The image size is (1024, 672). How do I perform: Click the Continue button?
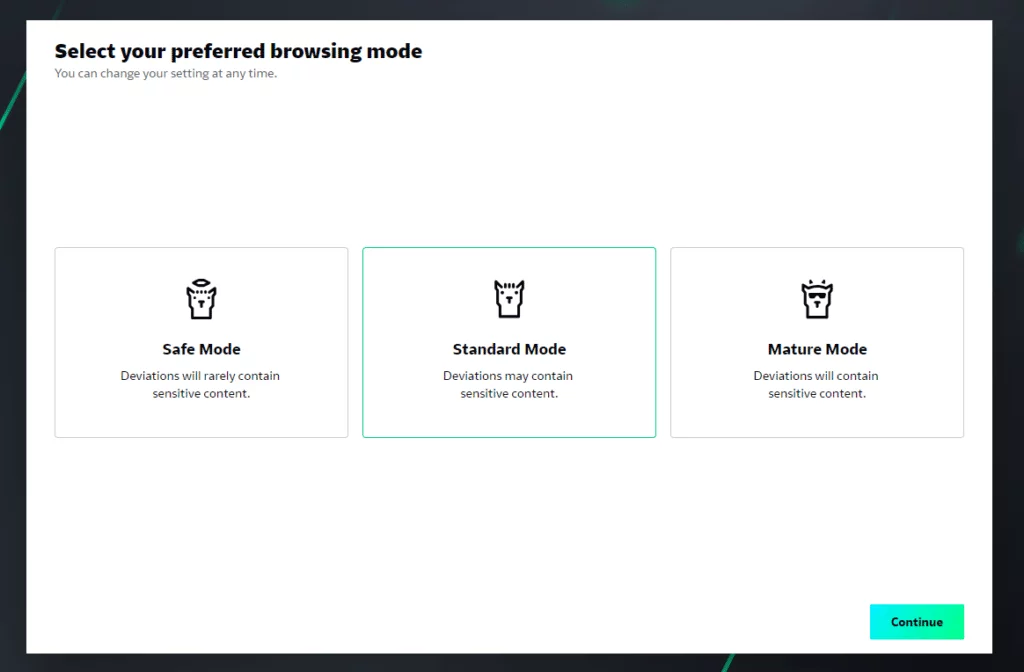[x=916, y=622]
